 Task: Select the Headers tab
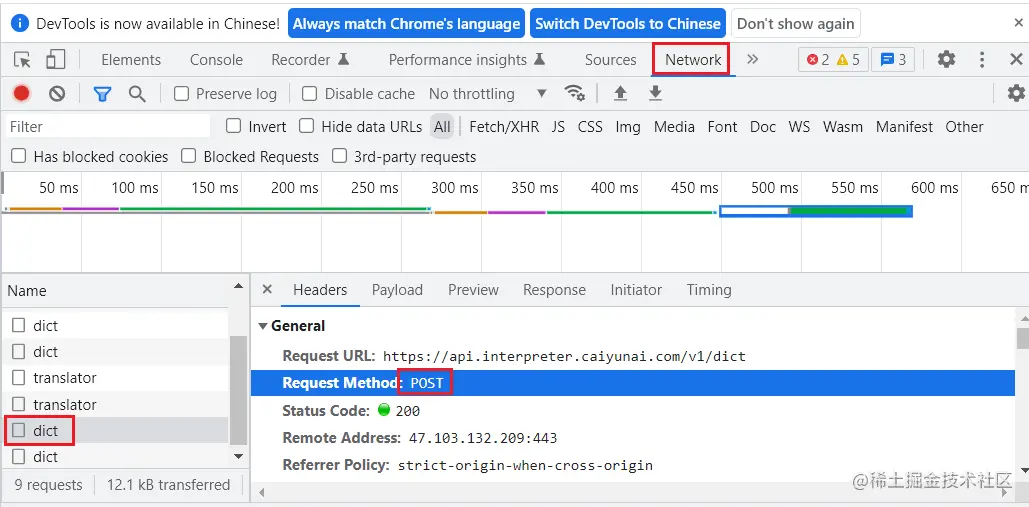click(320, 290)
